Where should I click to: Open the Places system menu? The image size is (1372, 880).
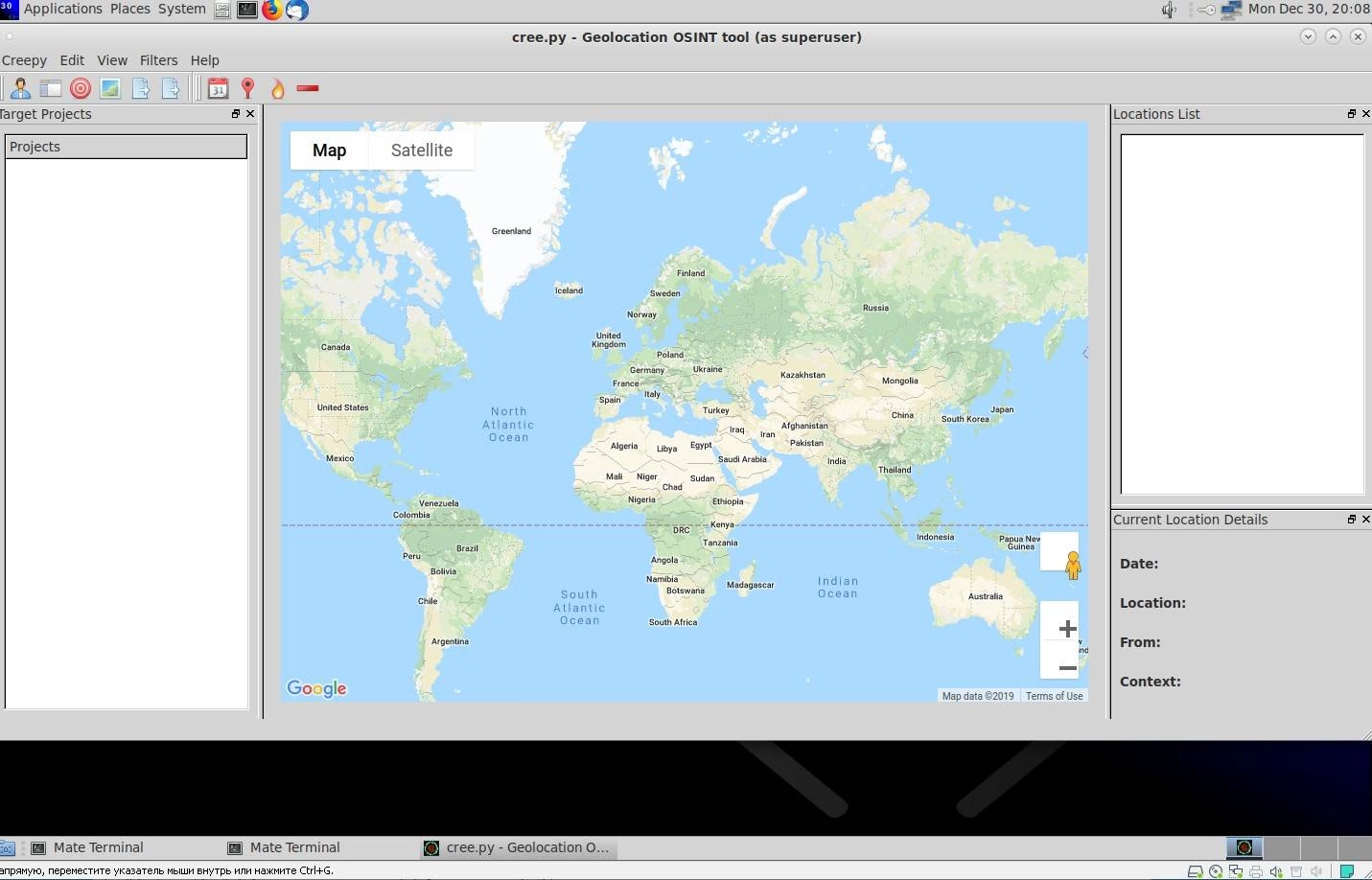pyautogui.click(x=129, y=10)
